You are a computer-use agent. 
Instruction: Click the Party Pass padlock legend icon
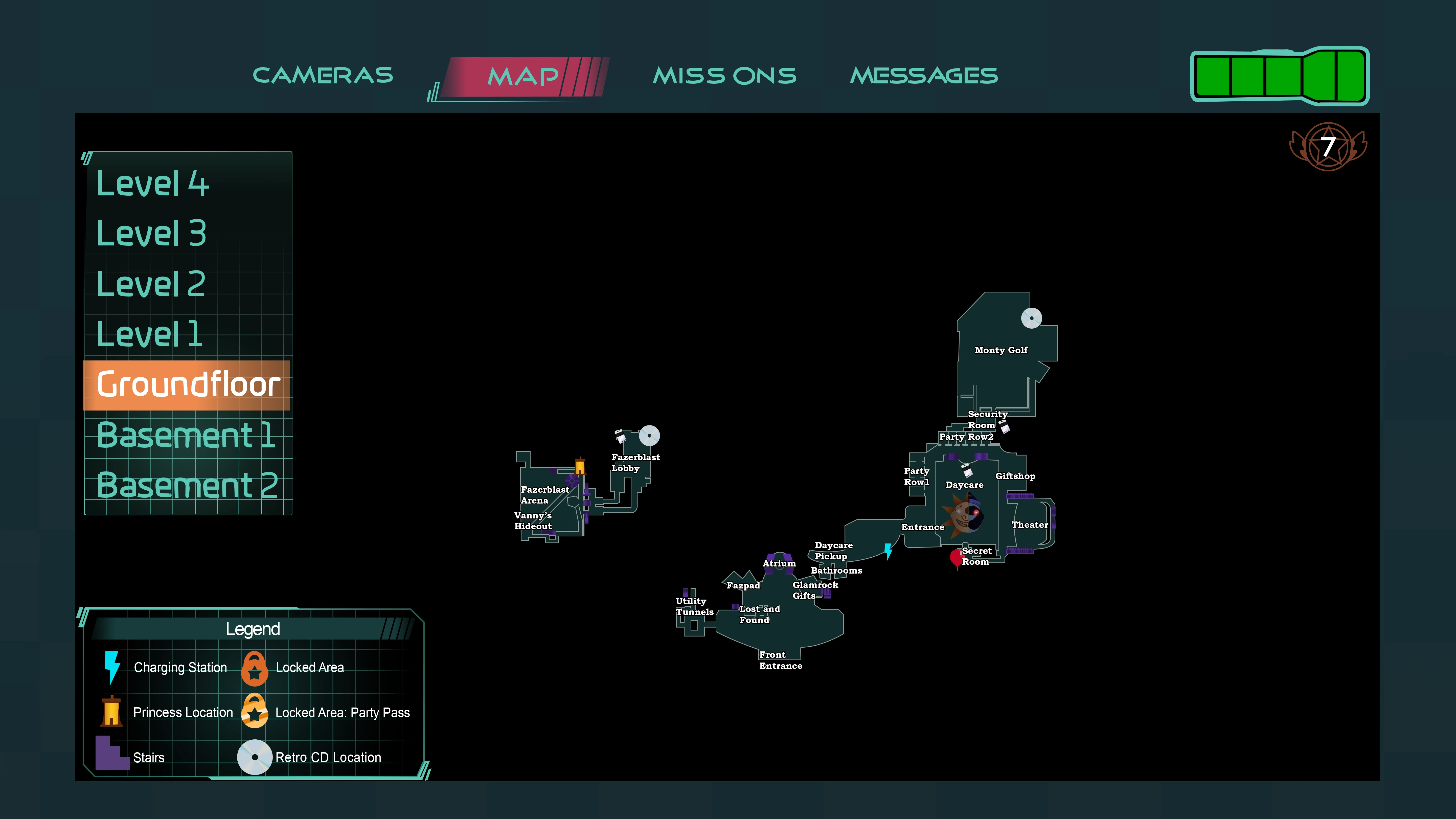(x=254, y=711)
